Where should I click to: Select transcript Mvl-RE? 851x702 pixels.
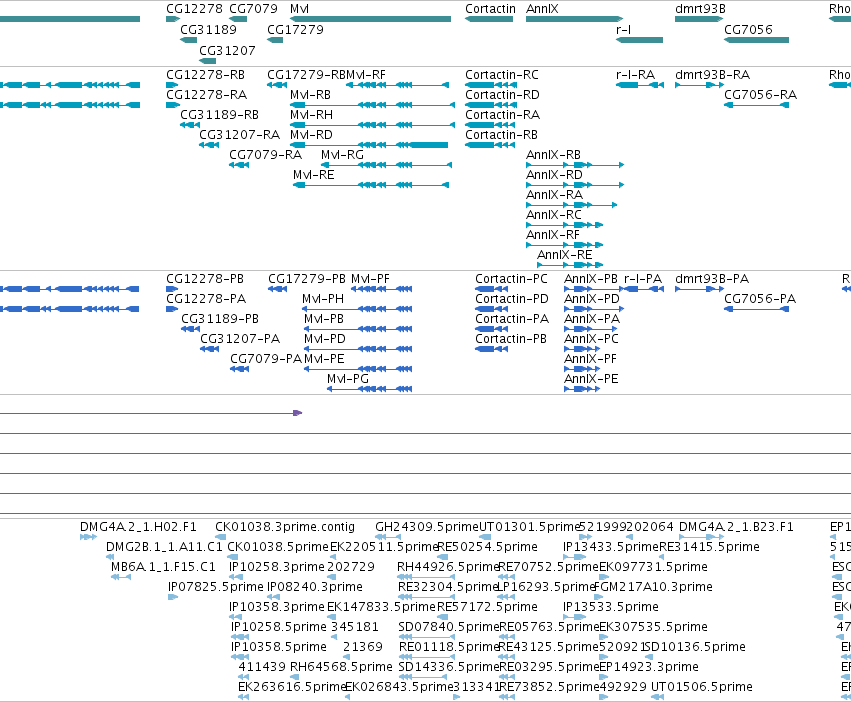pyautogui.click(x=371, y=185)
